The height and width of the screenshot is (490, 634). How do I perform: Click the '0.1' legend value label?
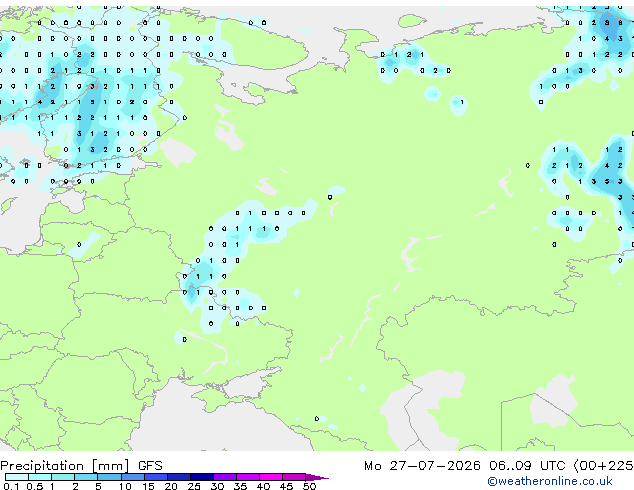click(11, 486)
